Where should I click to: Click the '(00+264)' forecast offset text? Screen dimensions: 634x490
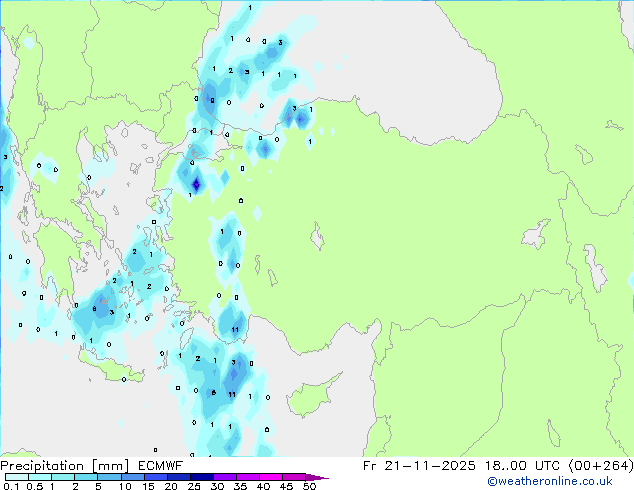click(x=601, y=466)
